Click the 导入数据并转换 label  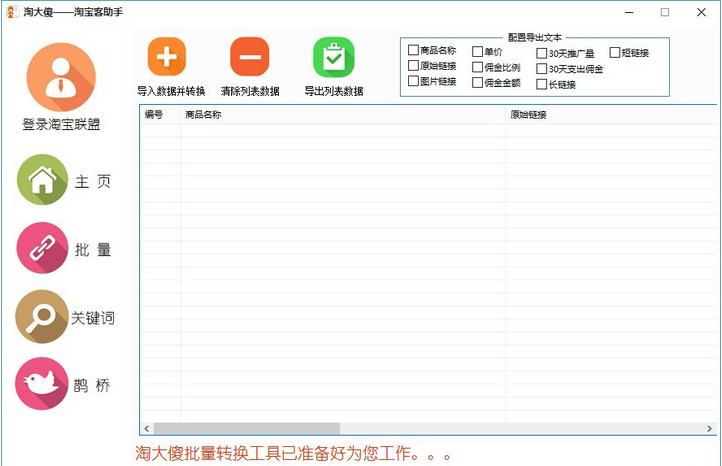point(171,91)
